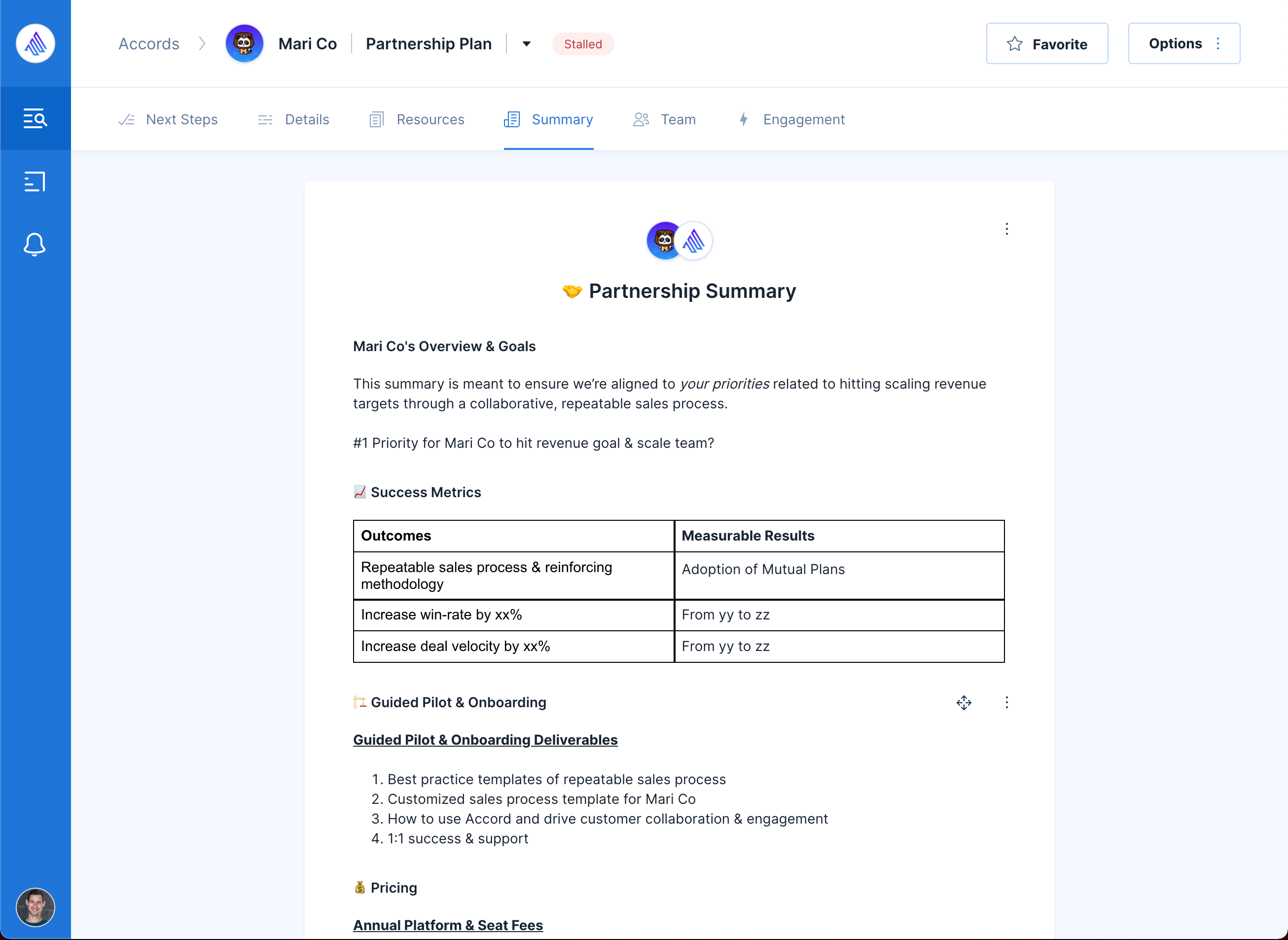Image resolution: width=1288 pixels, height=940 pixels.
Task: Open the search list sidebar icon
Action: coord(36,118)
